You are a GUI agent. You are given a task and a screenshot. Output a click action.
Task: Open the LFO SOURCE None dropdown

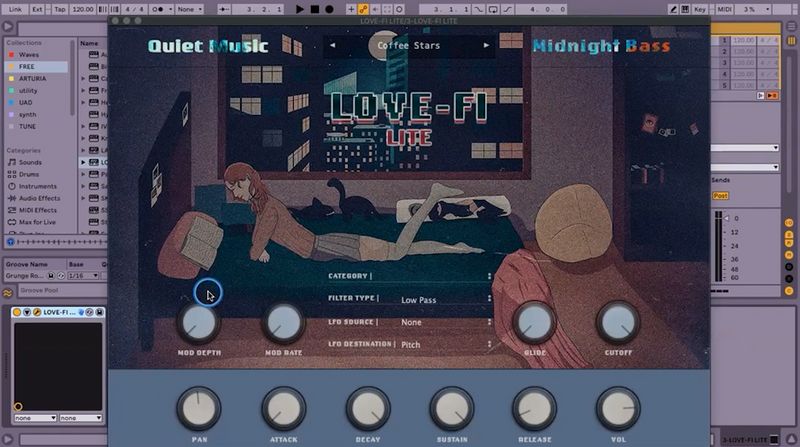tap(445, 322)
